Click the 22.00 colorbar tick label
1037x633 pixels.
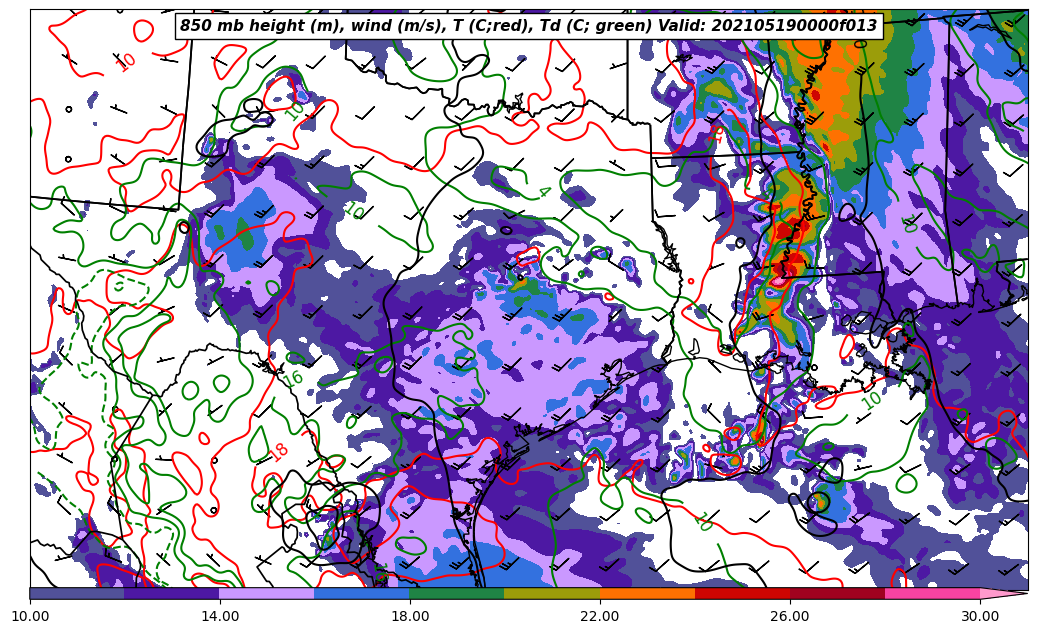(x=600, y=616)
